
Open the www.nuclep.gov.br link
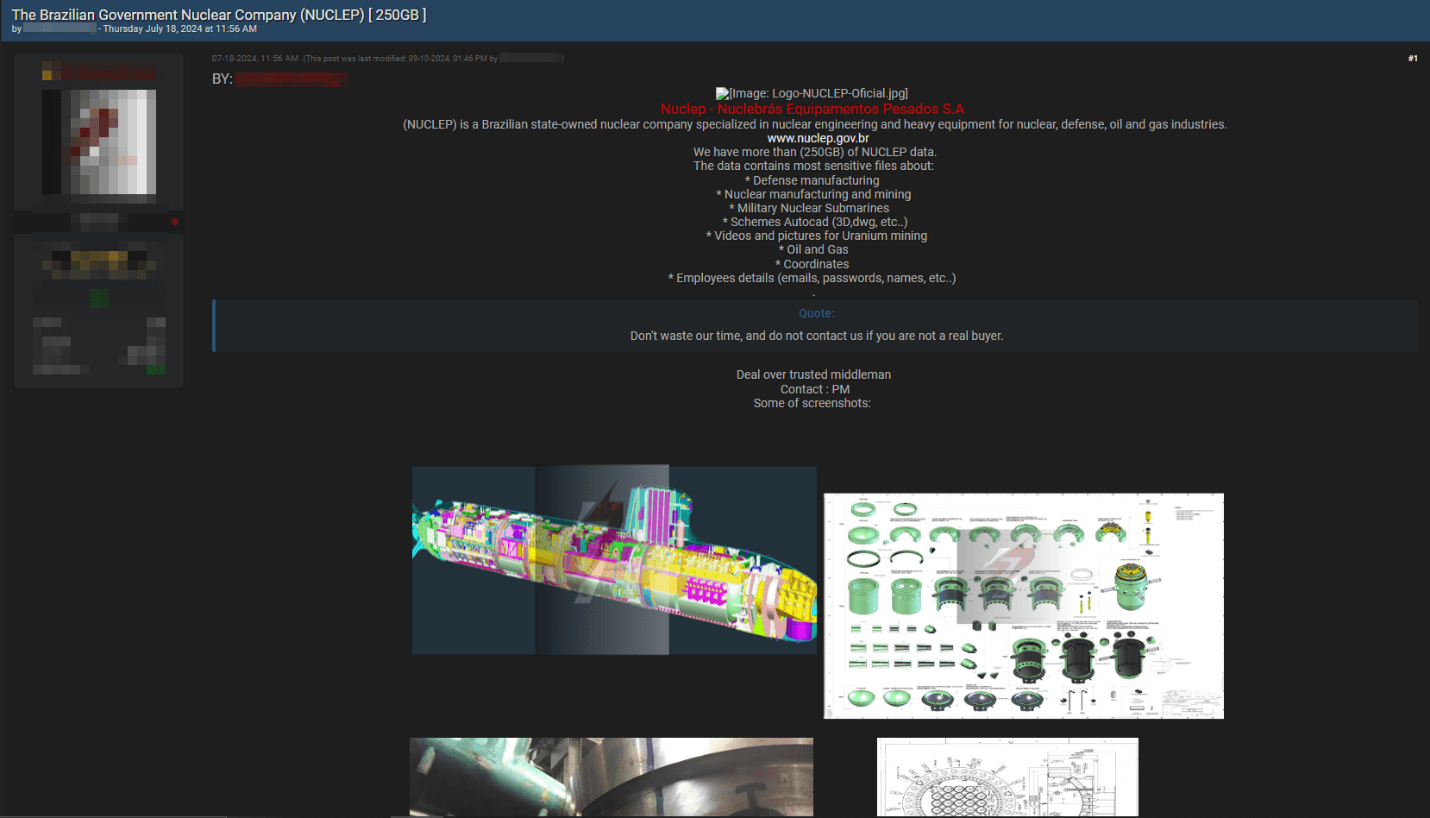click(x=817, y=138)
